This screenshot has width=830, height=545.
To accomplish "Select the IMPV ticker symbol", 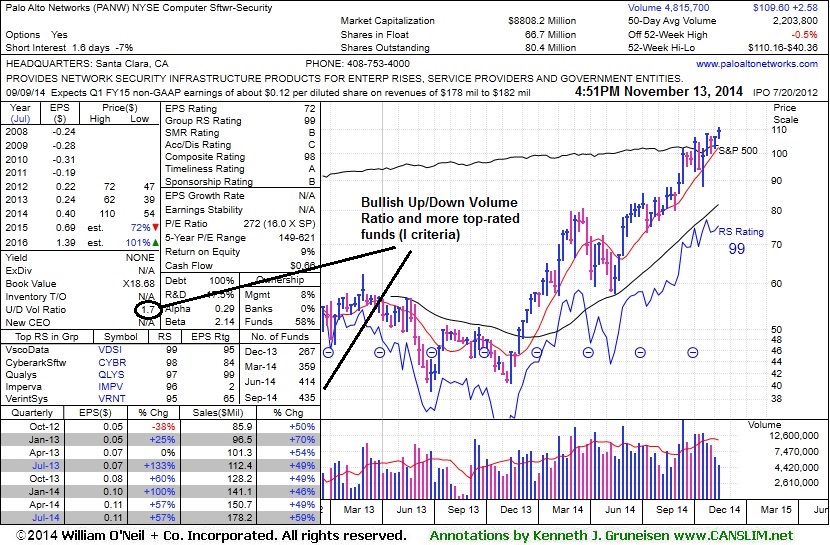I will point(110,387).
